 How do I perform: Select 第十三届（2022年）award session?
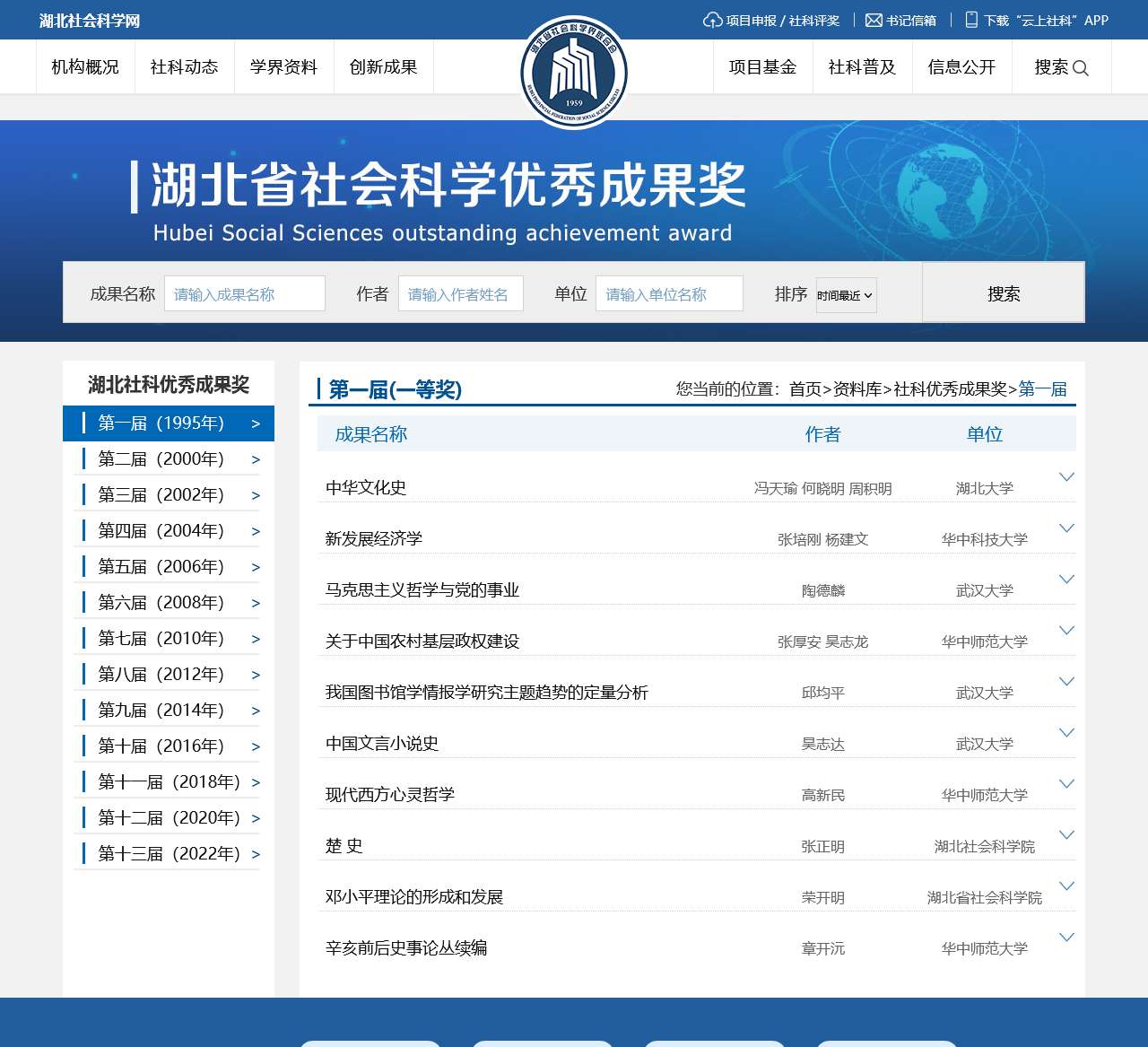click(x=167, y=853)
